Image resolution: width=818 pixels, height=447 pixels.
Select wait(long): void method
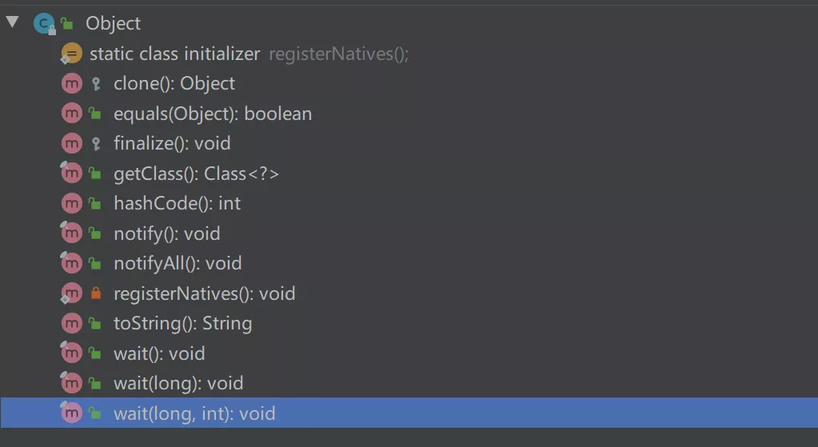[x=409, y=383]
